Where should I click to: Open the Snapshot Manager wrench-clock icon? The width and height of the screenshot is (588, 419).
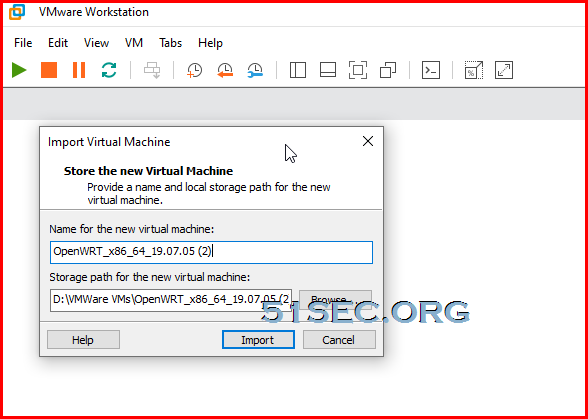pyautogui.click(x=255, y=70)
